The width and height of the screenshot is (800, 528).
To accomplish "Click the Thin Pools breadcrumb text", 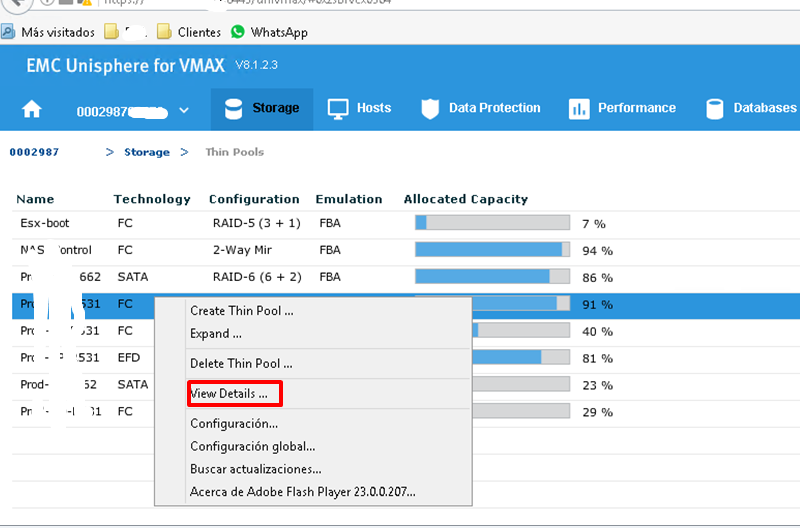I will pyautogui.click(x=235, y=152).
